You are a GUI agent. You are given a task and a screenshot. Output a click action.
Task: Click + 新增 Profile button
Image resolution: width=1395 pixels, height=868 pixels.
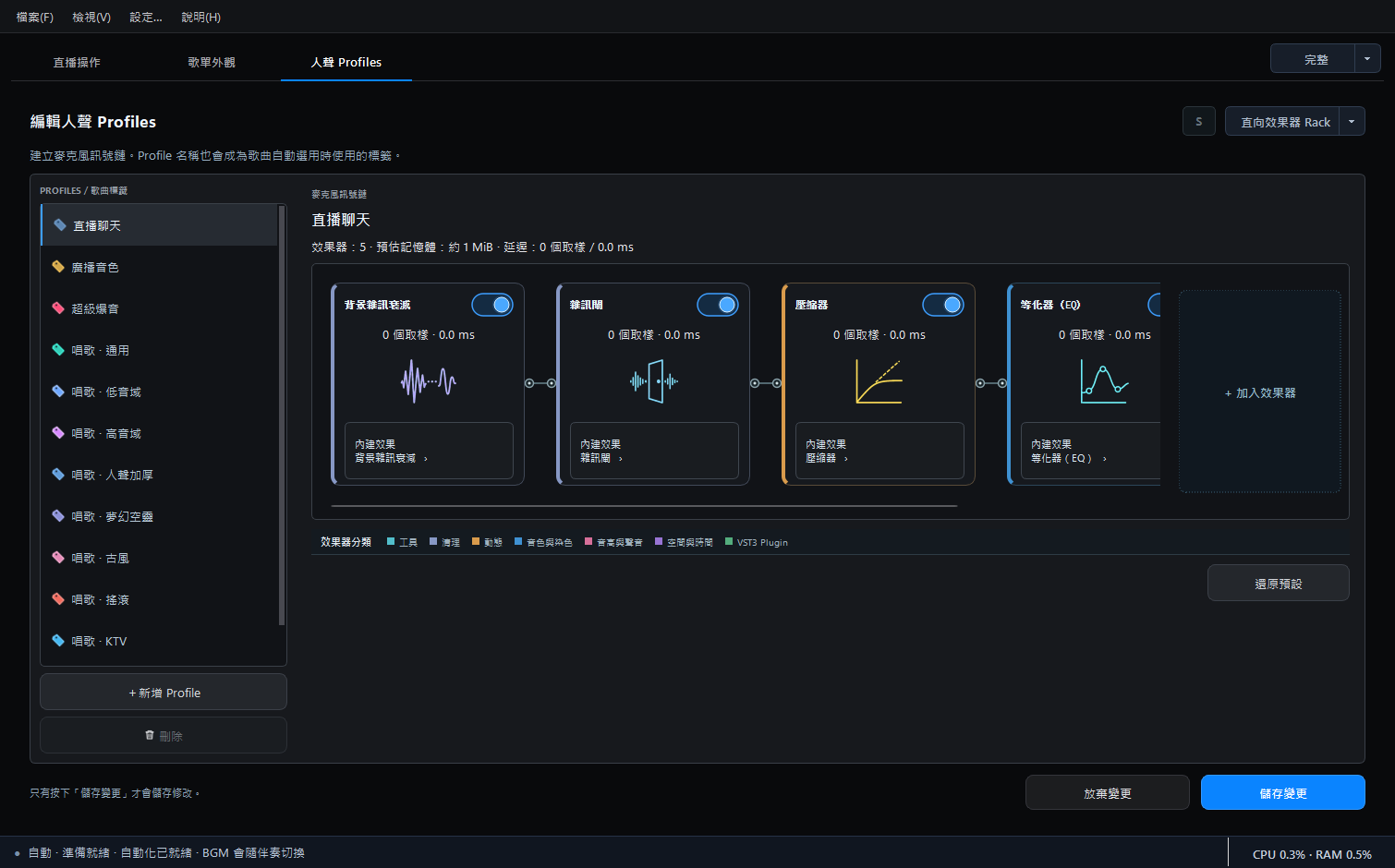[x=164, y=692]
